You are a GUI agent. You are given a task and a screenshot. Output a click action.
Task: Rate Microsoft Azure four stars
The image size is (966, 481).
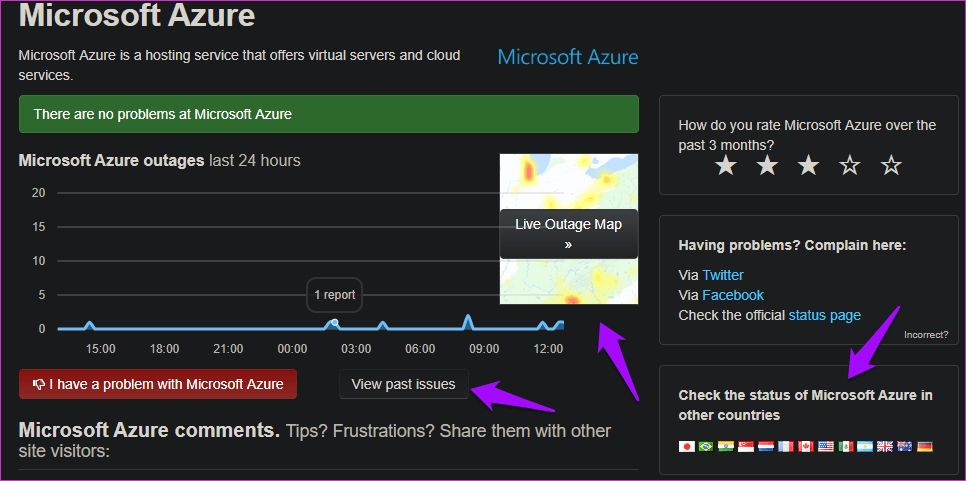(x=850, y=165)
